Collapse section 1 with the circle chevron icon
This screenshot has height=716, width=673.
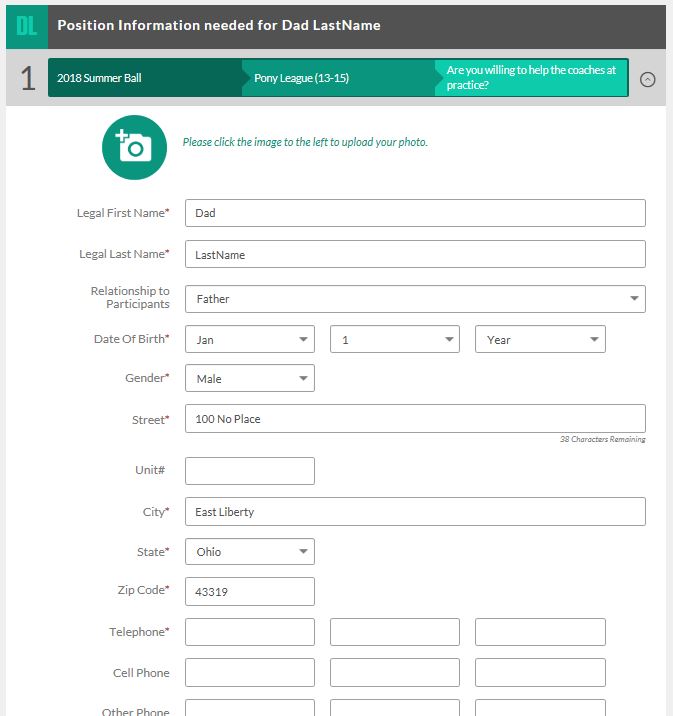[647, 79]
